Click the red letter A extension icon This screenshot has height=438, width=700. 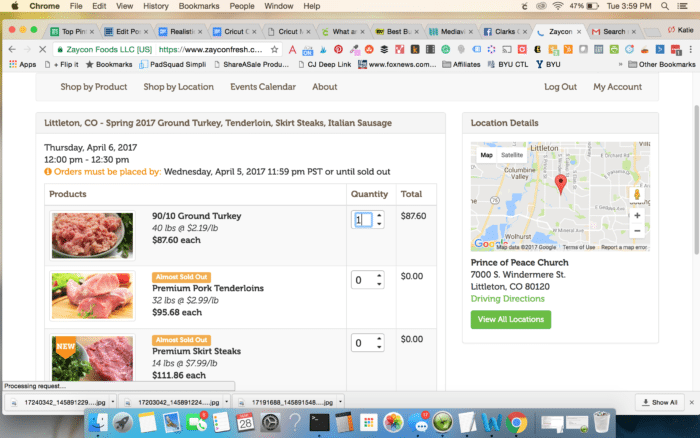coord(292,49)
